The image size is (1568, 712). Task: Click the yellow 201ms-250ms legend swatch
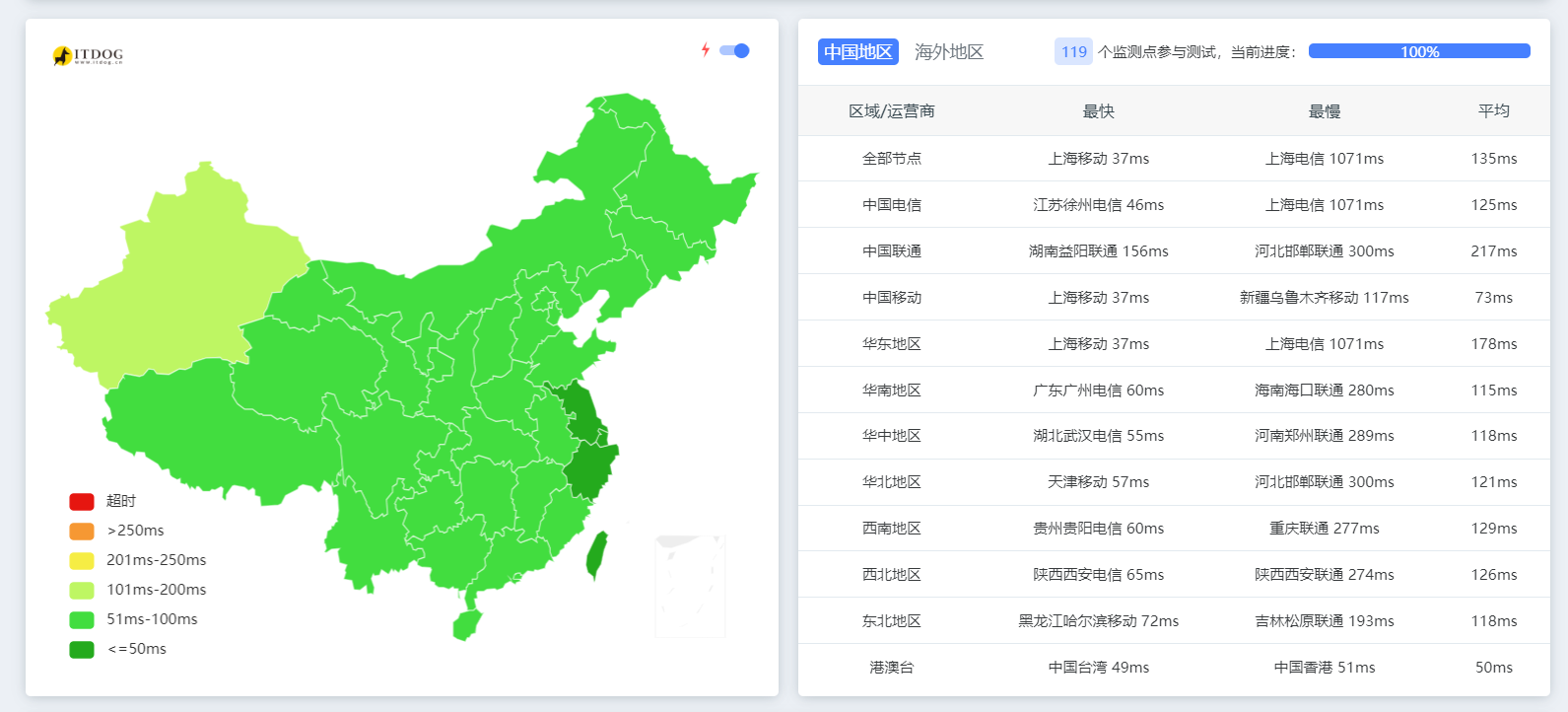[82, 561]
